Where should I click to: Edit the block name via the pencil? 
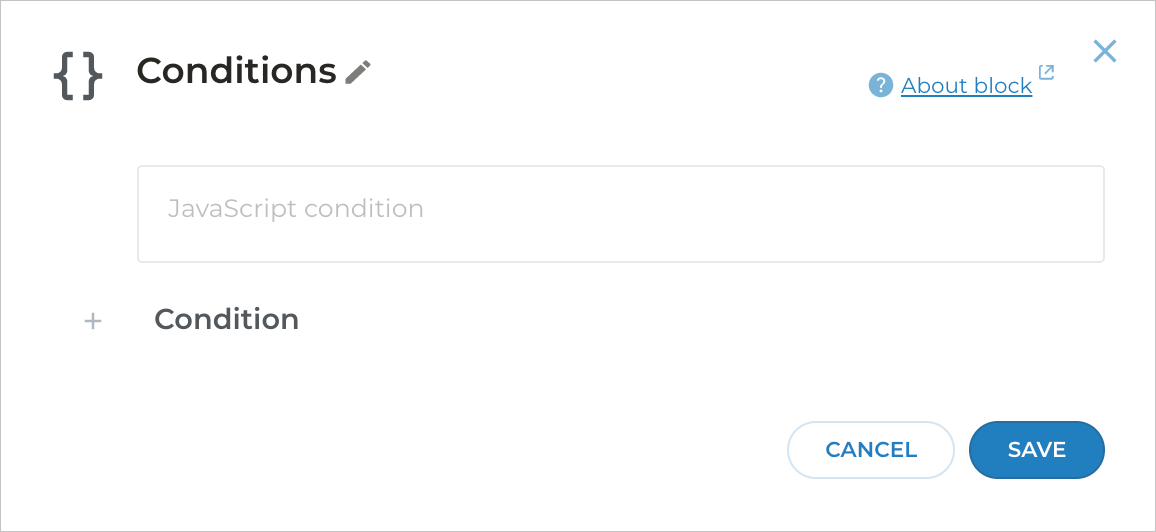click(x=358, y=72)
